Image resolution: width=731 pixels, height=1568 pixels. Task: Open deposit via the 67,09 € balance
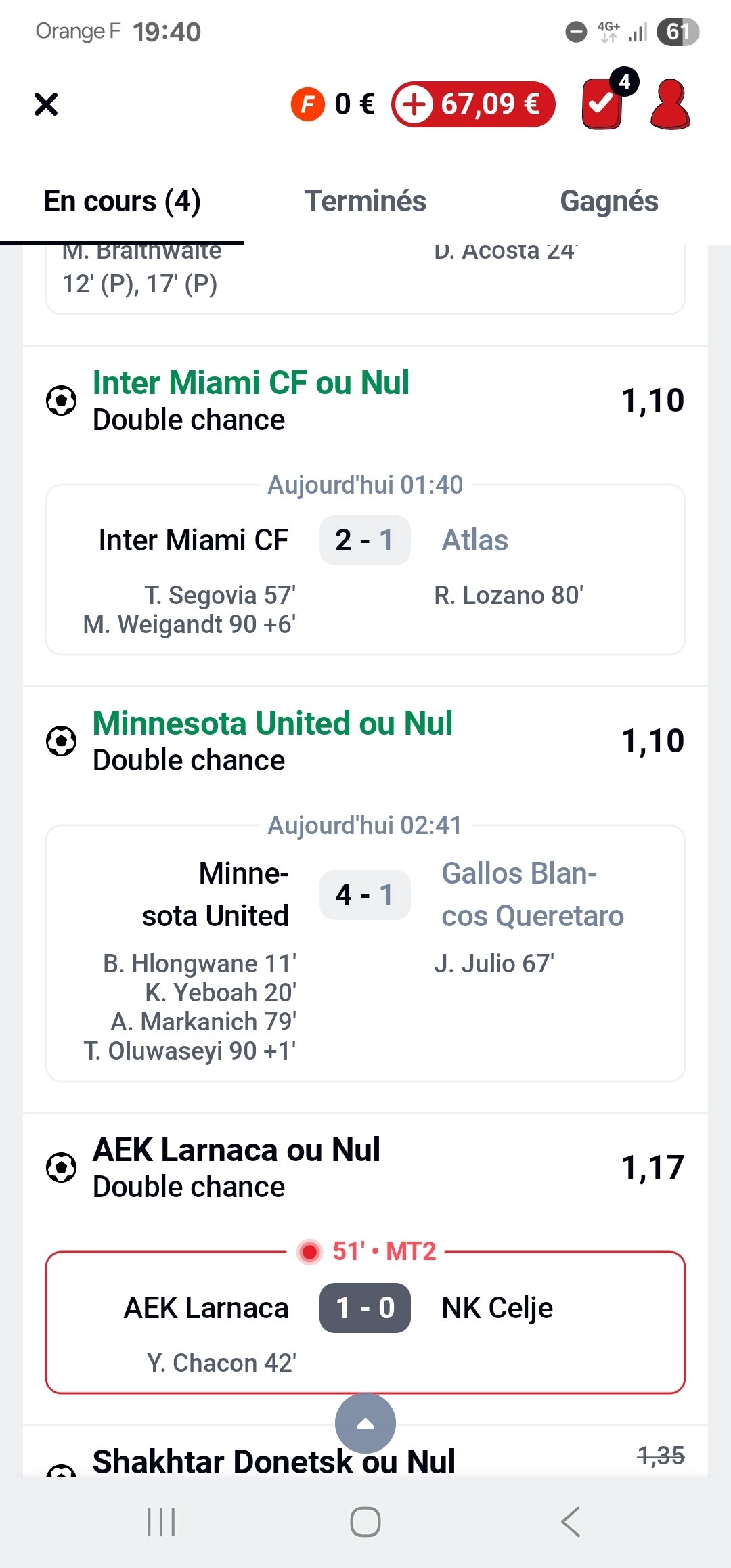[x=474, y=104]
